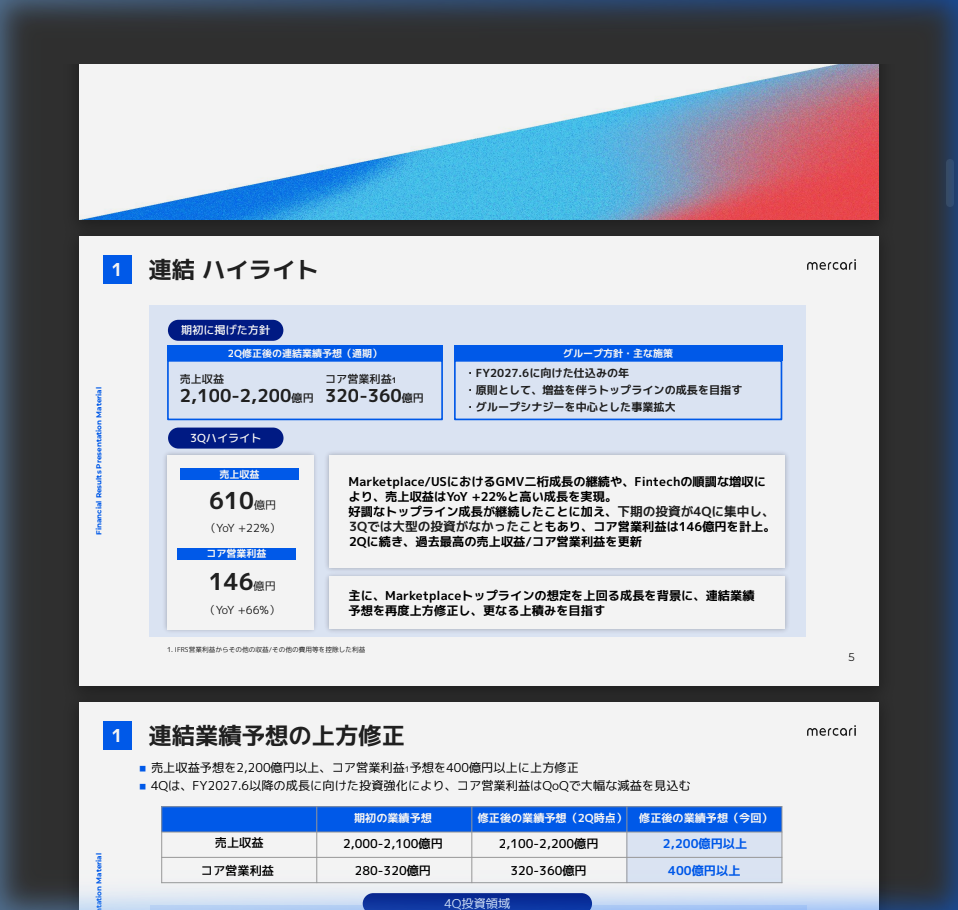
Task: Click the (YoY +66%) note under 146億円
Action: click(242, 610)
